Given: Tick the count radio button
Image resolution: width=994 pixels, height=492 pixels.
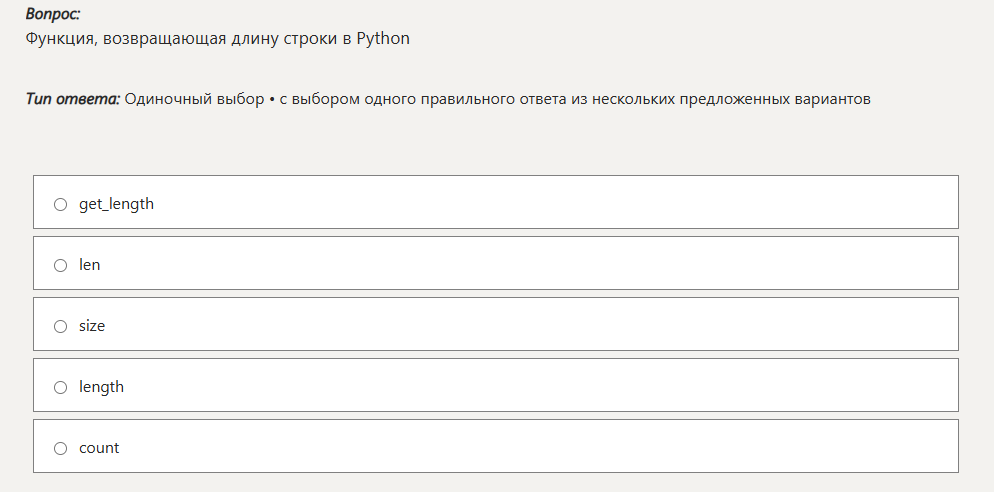Looking at the screenshot, I should click(x=60, y=448).
